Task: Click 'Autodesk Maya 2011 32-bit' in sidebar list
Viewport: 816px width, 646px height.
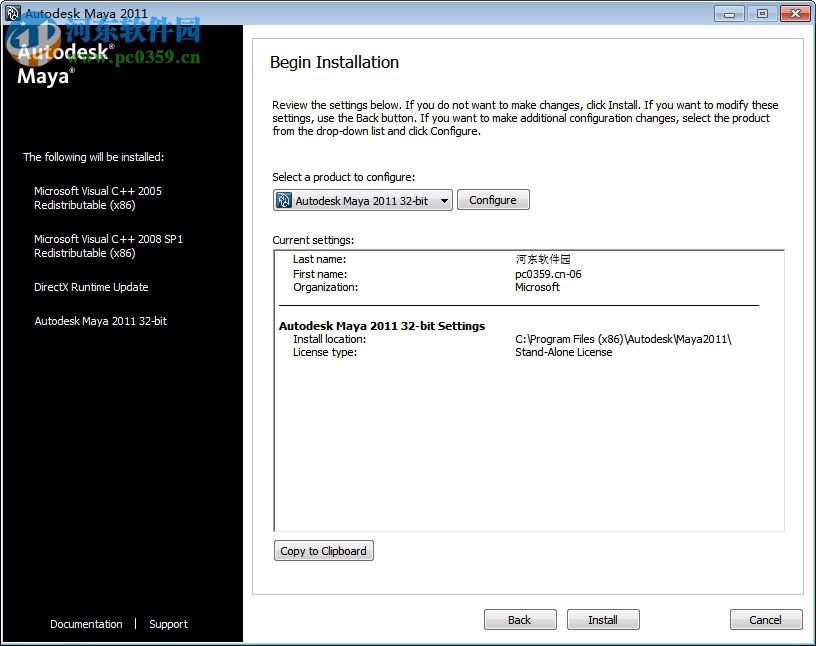Action: tap(100, 321)
